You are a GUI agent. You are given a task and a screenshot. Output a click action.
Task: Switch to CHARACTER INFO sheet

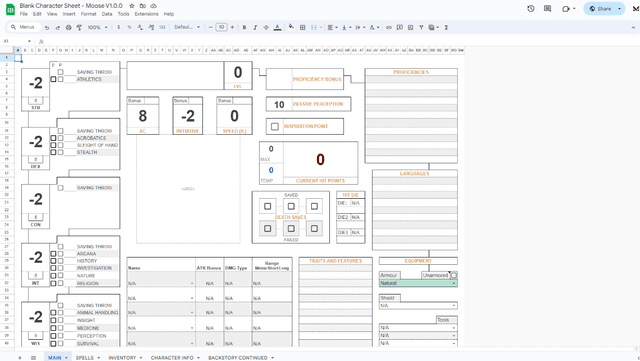tap(172, 358)
